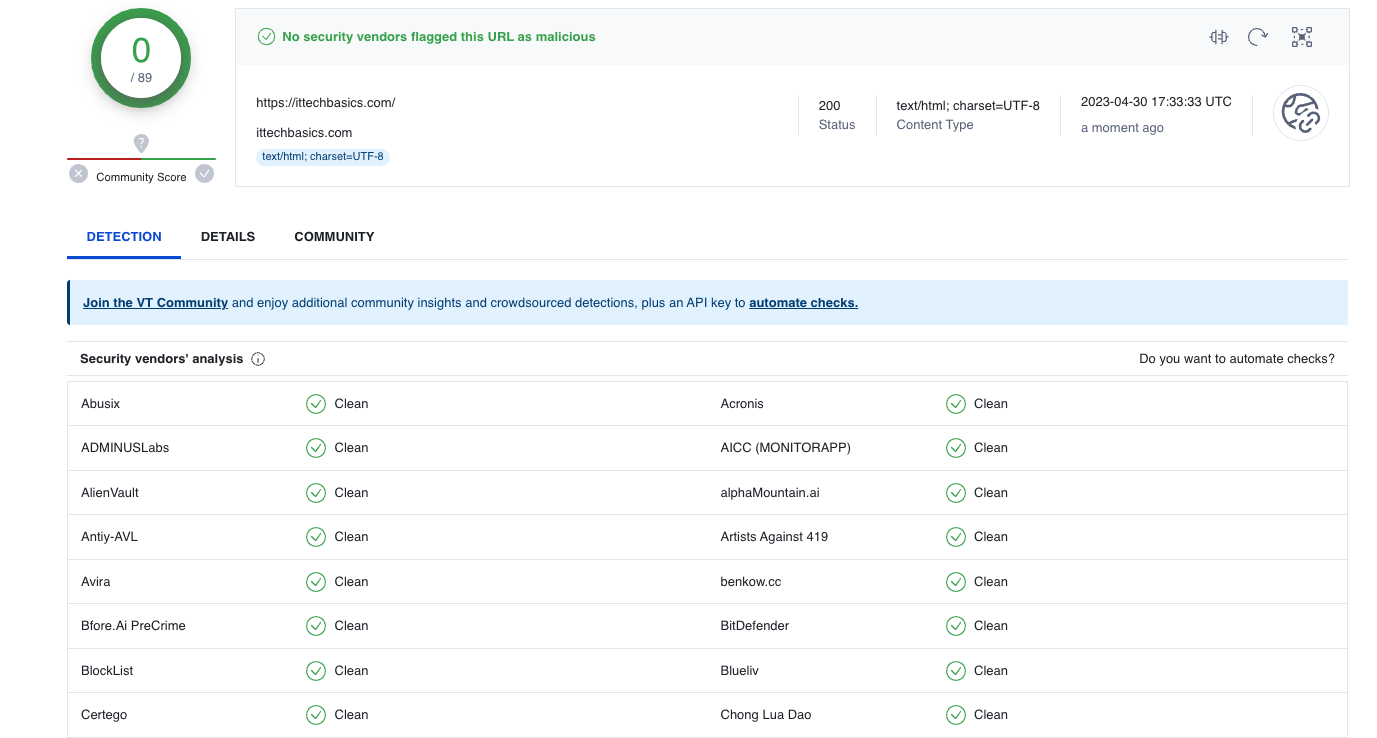Click the Blueliv vendor name
The width and height of the screenshot is (1377, 738).
click(739, 671)
